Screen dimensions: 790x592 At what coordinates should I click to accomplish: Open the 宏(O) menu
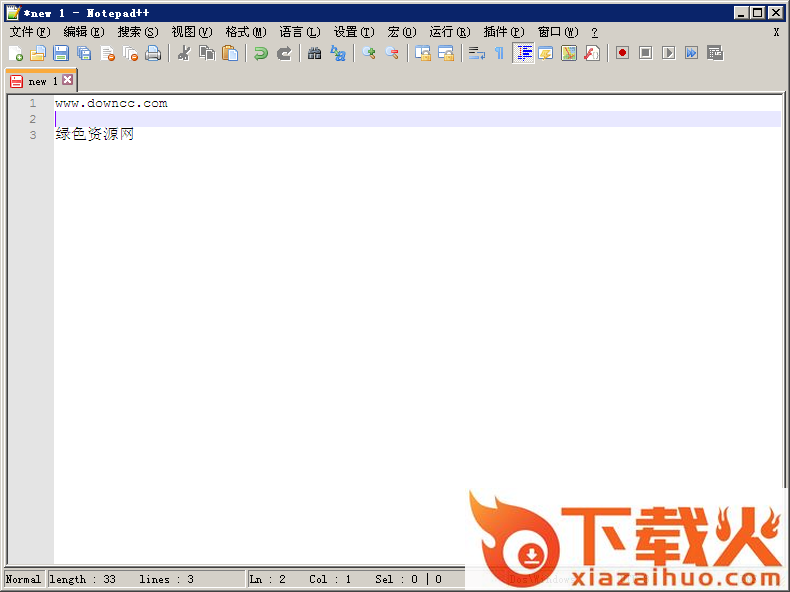click(x=402, y=32)
